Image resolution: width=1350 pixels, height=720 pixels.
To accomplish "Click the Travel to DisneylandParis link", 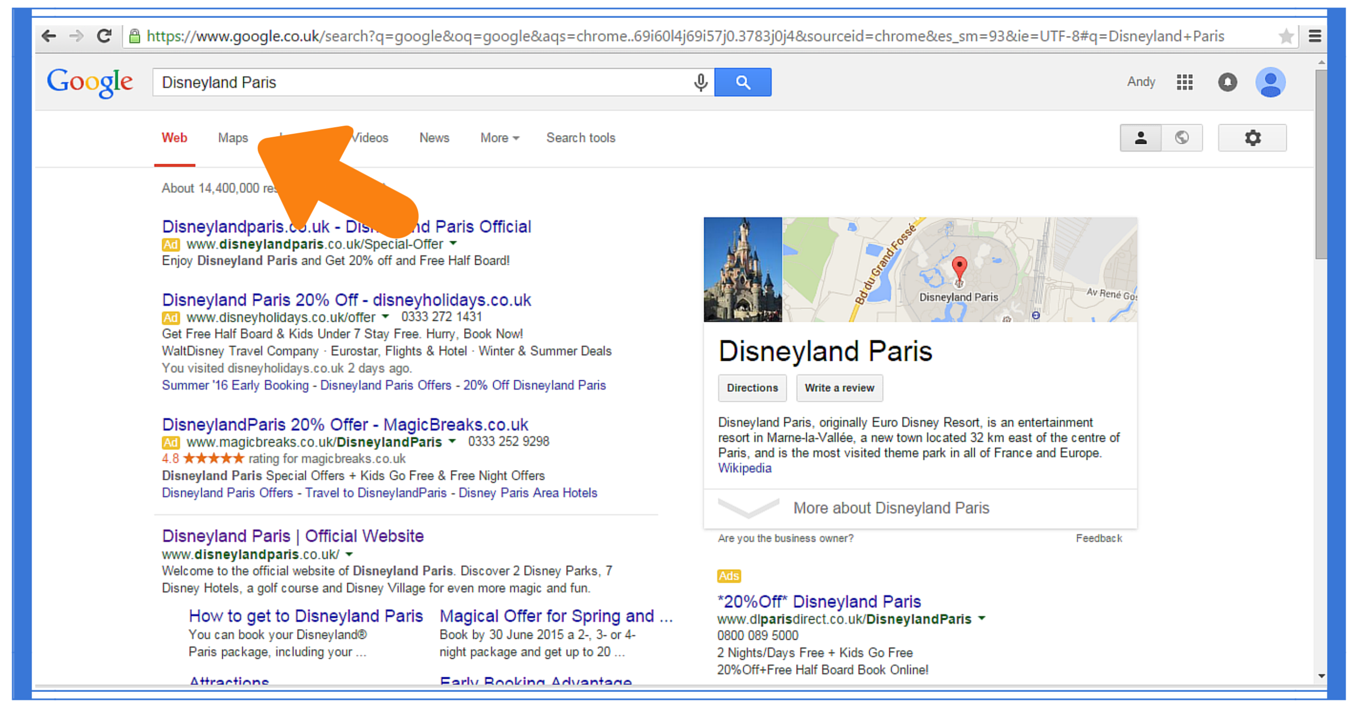I will pyautogui.click(x=376, y=493).
